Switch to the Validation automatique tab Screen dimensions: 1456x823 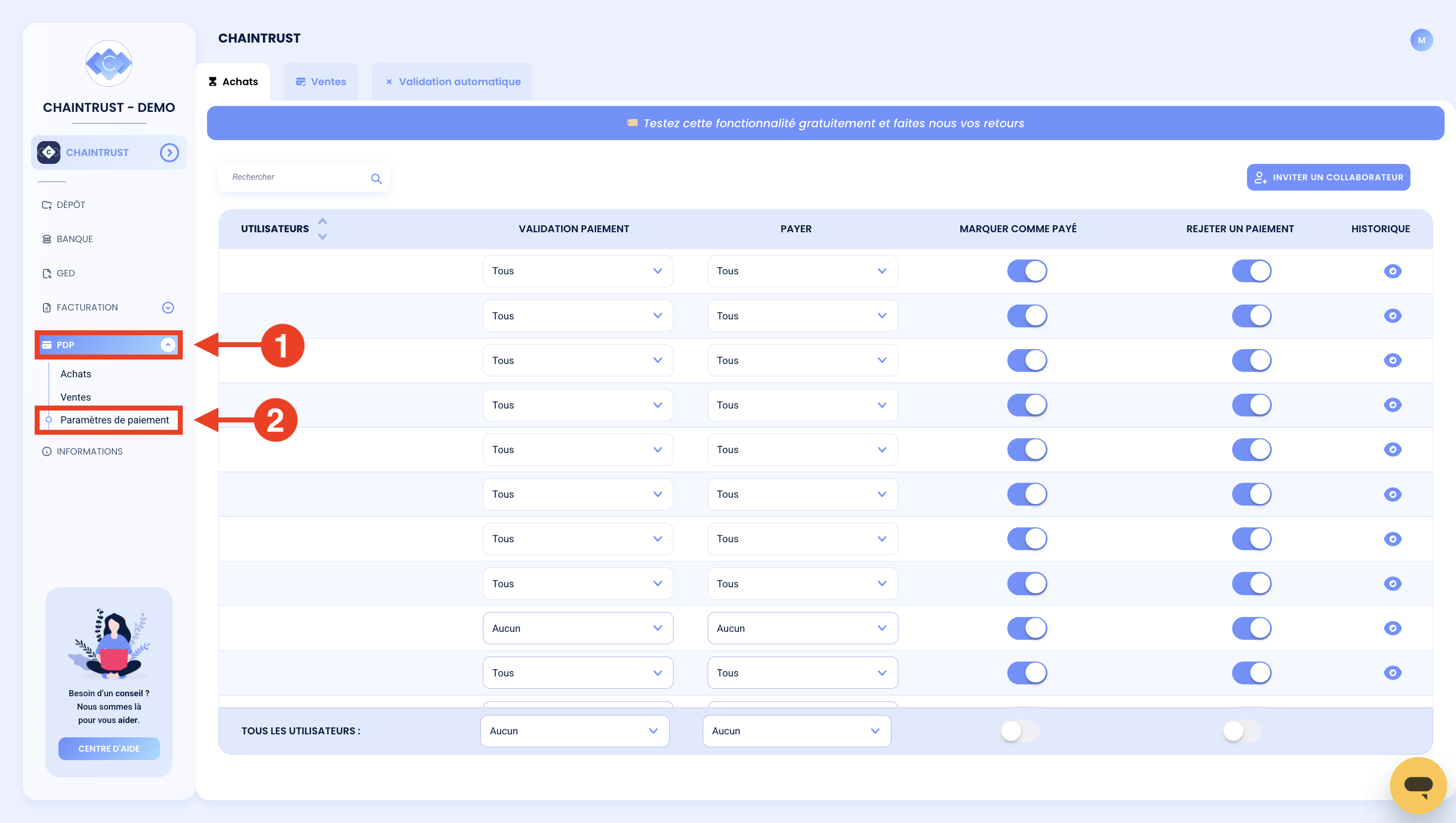click(452, 82)
